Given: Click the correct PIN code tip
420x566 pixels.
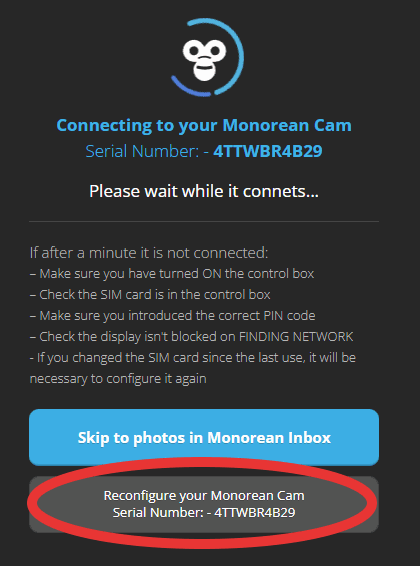Looking at the screenshot, I should tap(172, 315).
